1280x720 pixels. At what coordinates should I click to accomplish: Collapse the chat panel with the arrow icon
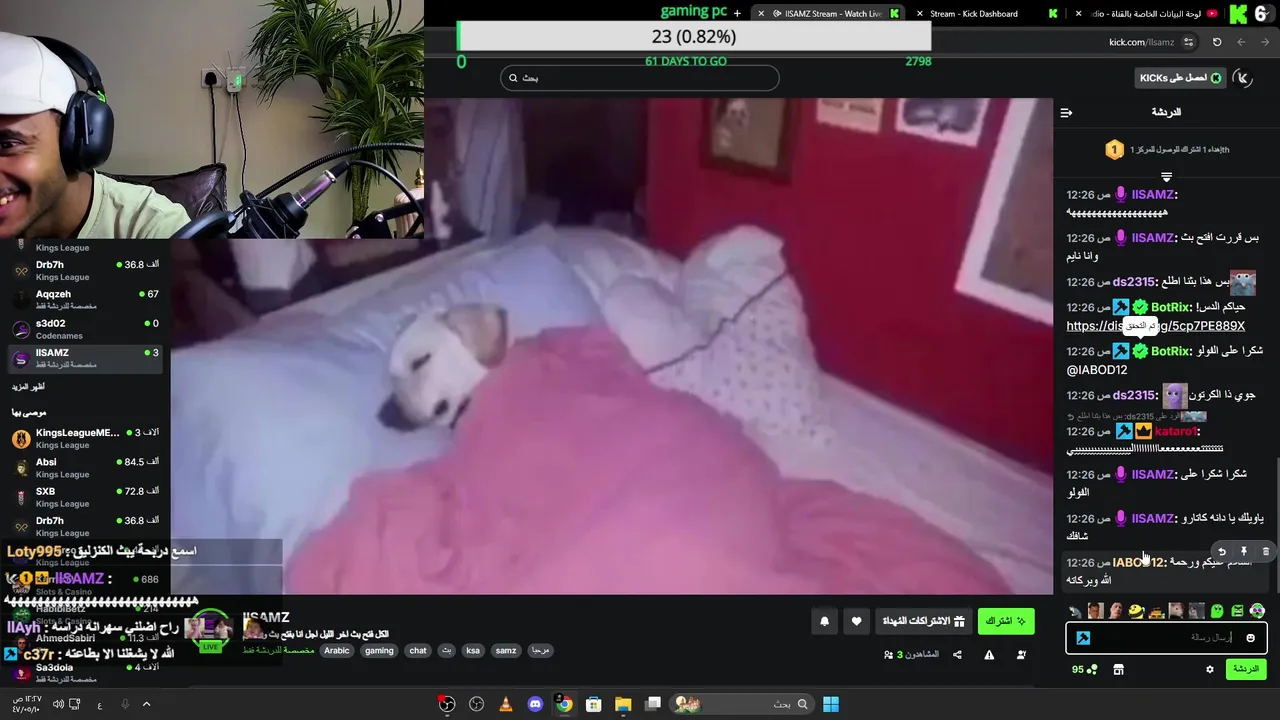pyautogui.click(x=1066, y=112)
